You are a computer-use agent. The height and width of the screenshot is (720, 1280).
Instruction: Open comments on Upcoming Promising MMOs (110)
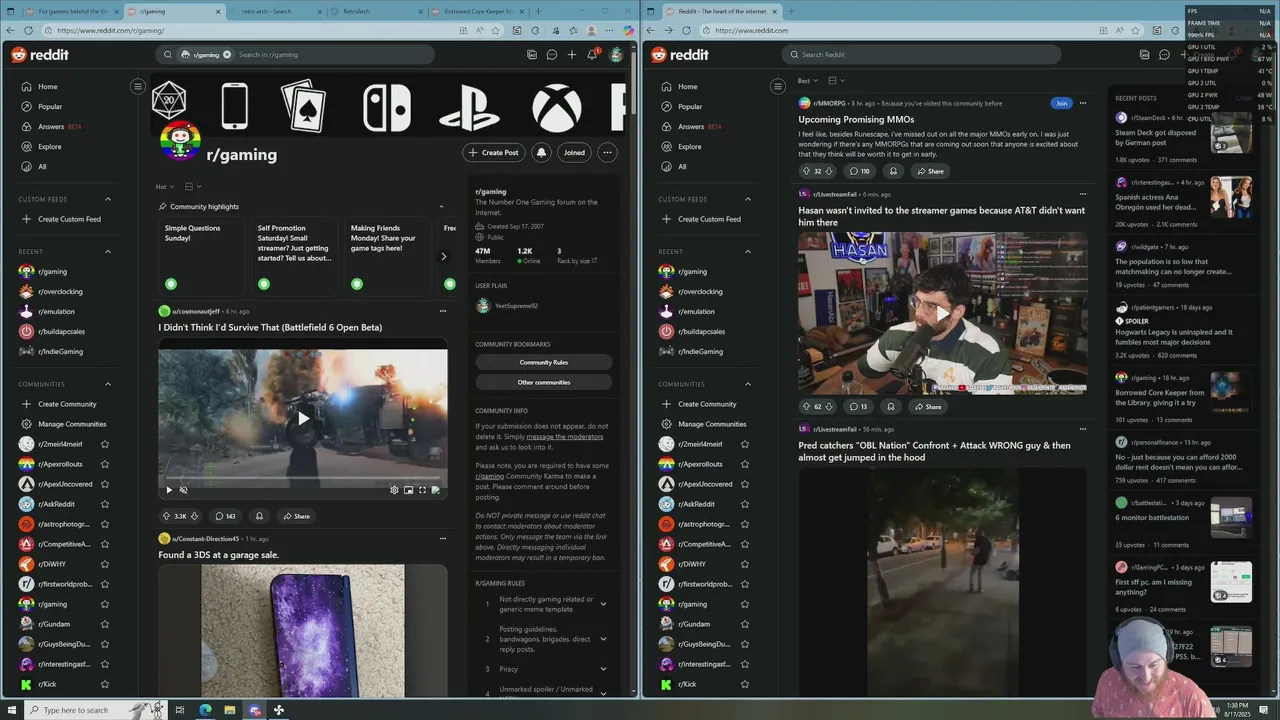coord(859,171)
